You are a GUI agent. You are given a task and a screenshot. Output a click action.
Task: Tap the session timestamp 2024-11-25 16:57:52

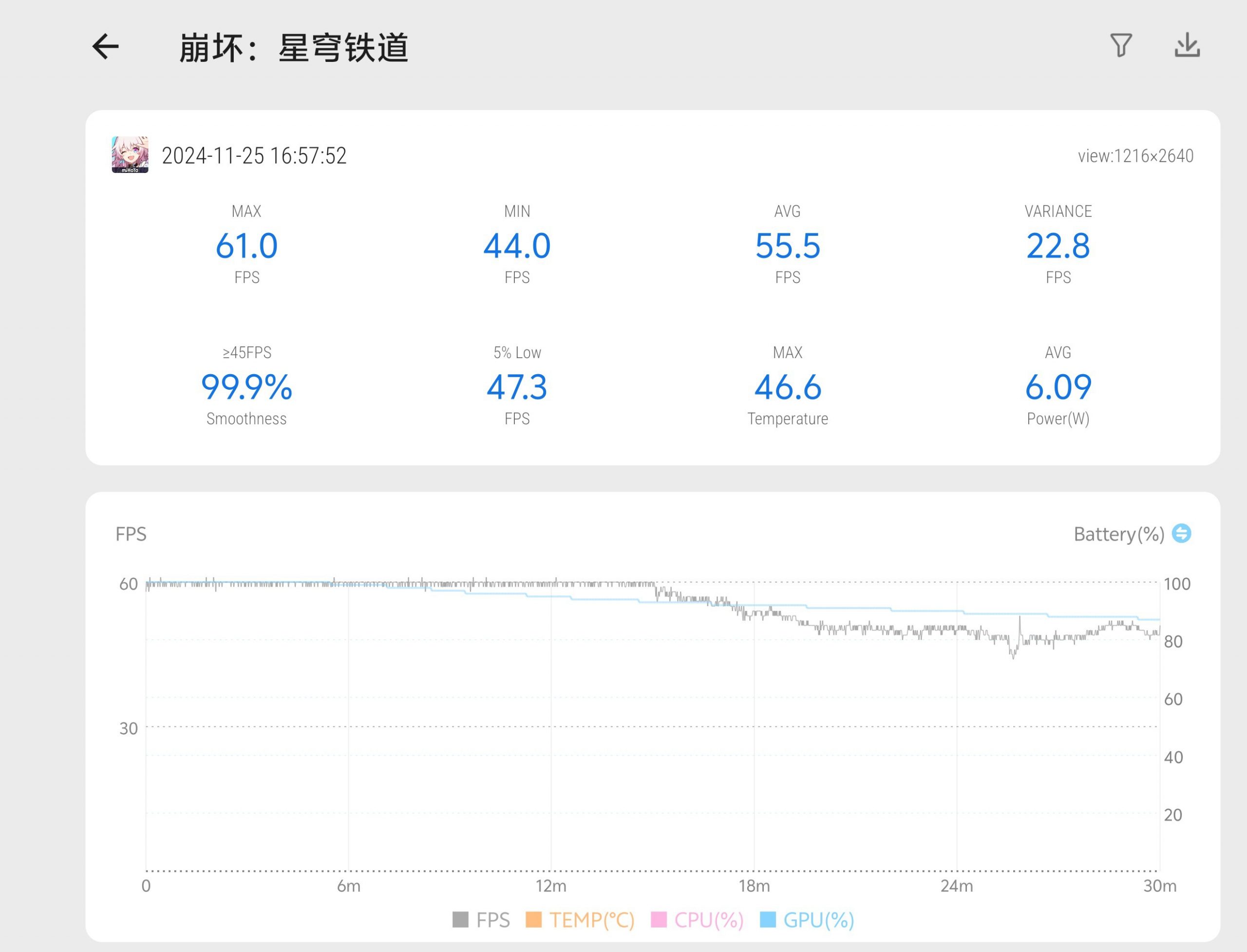[x=254, y=156]
